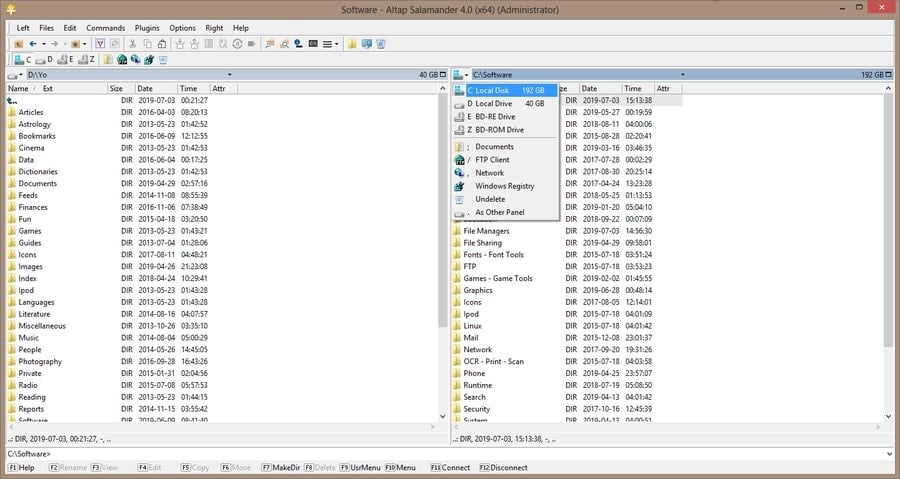This screenshot has width=900, height=479.
Task: Open right panel C:\Software path history dropdown
Action: [x=682, y=75]
